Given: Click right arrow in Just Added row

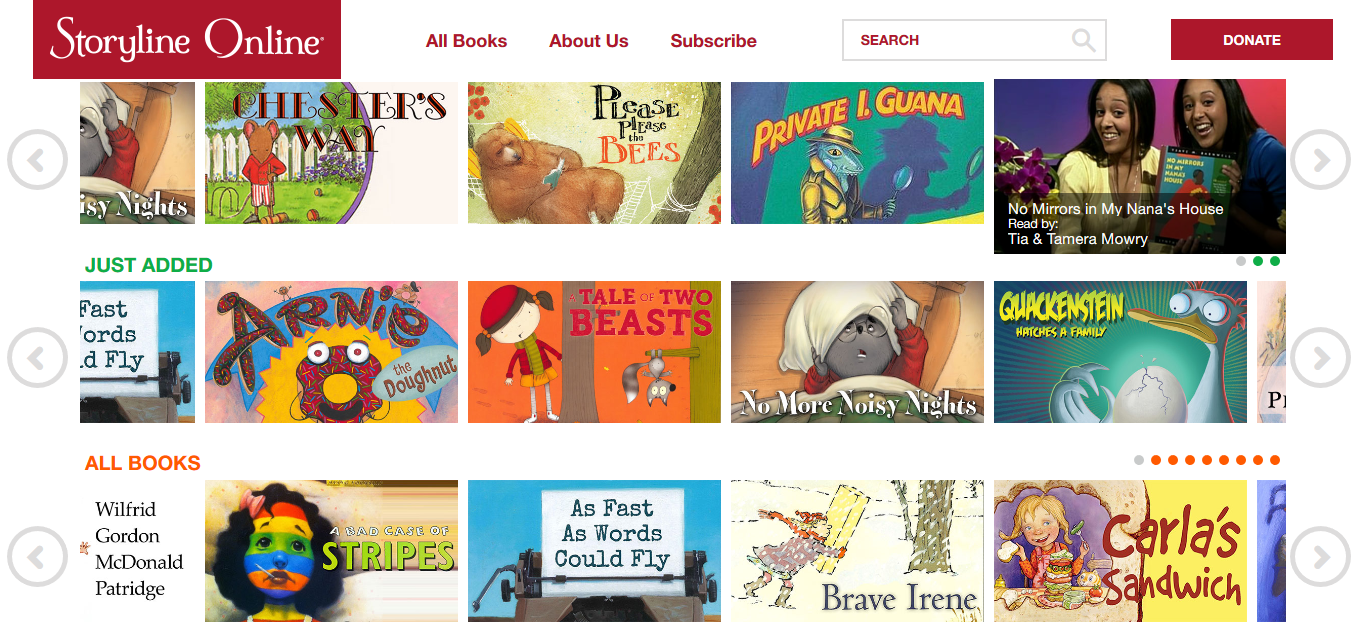Looking at the screenshot, I should coord(1320,357).
